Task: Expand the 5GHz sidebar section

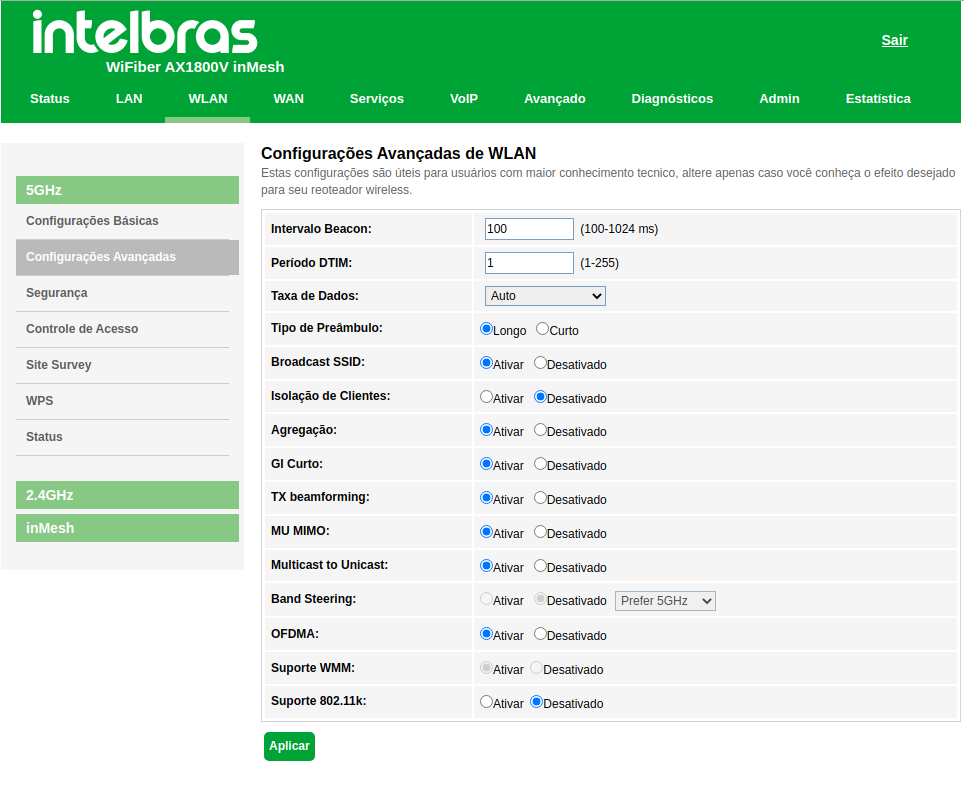Action: tap(127, 190)
